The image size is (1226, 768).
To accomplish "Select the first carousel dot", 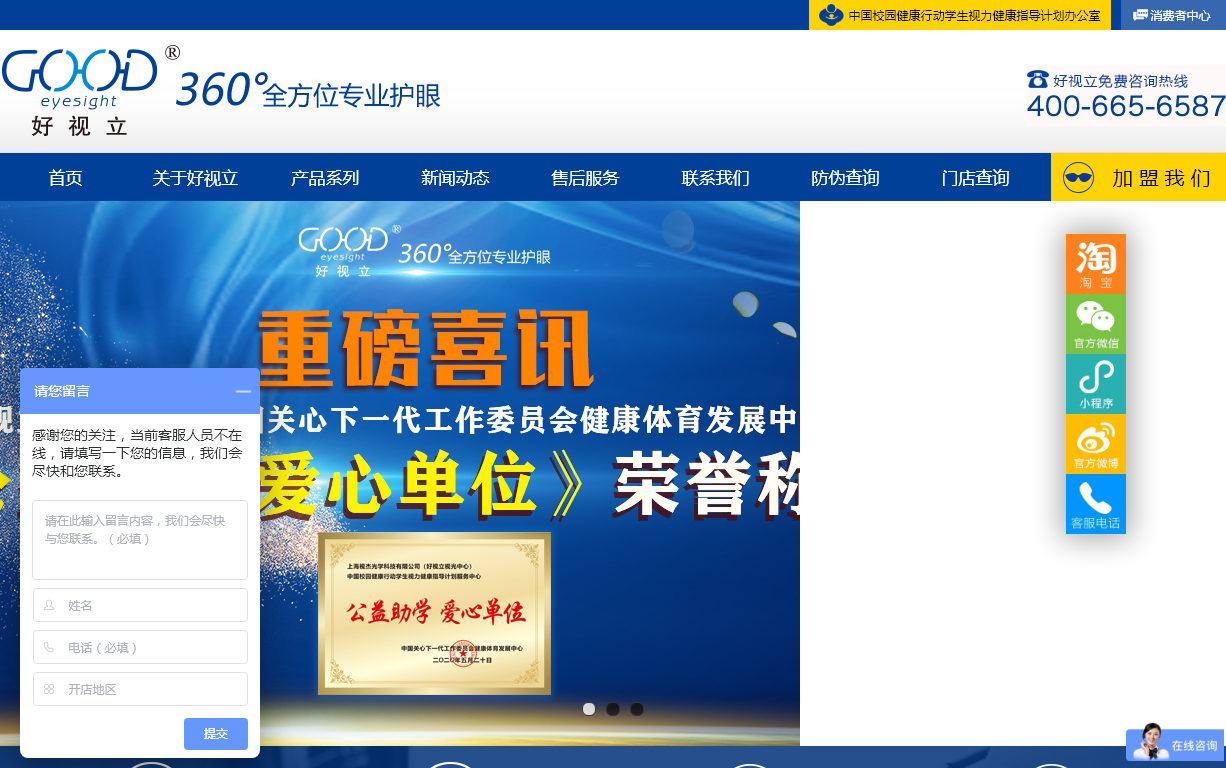I will click(589, 709).
